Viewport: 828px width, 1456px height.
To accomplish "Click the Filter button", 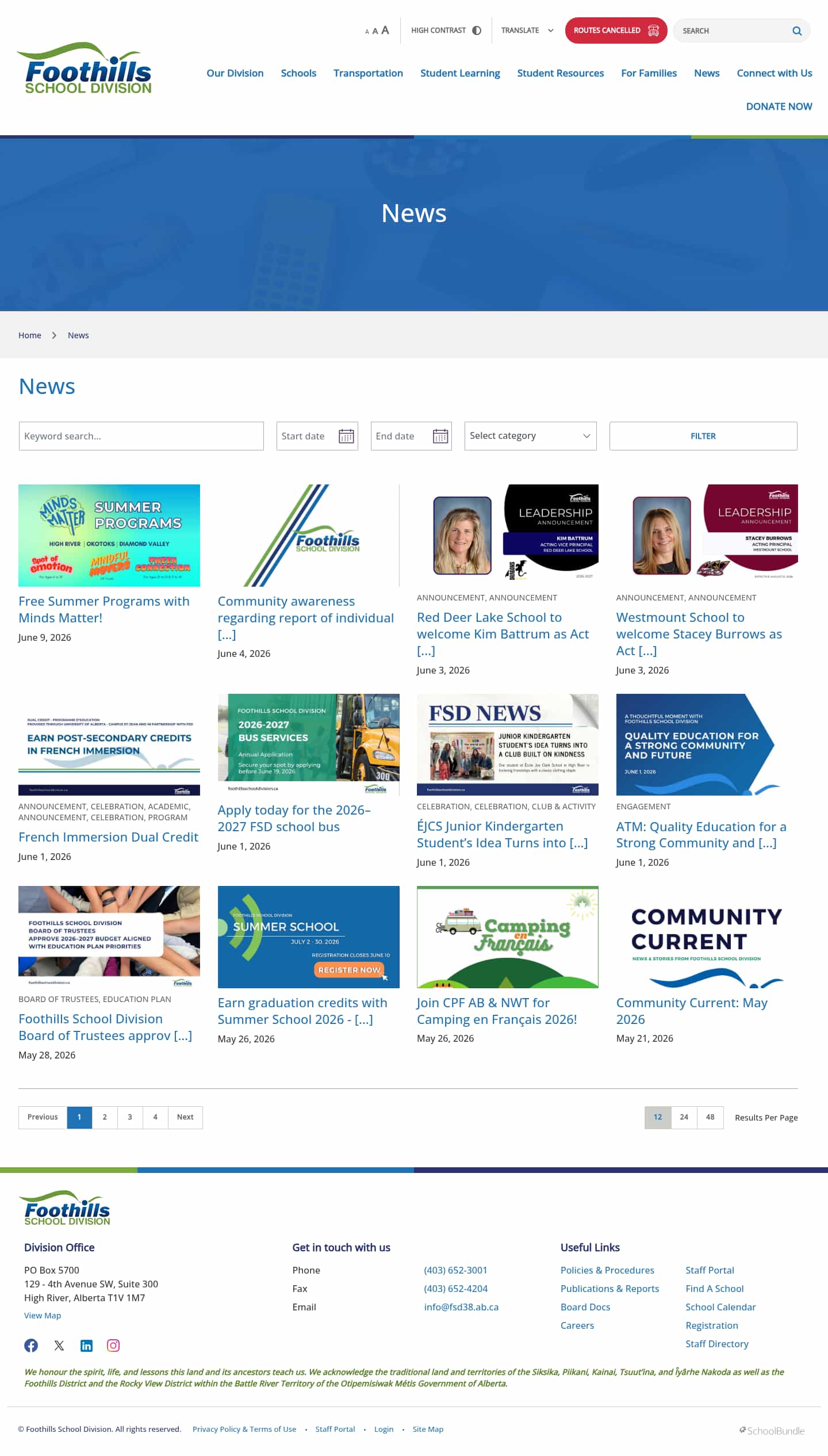I will [703, 436].
